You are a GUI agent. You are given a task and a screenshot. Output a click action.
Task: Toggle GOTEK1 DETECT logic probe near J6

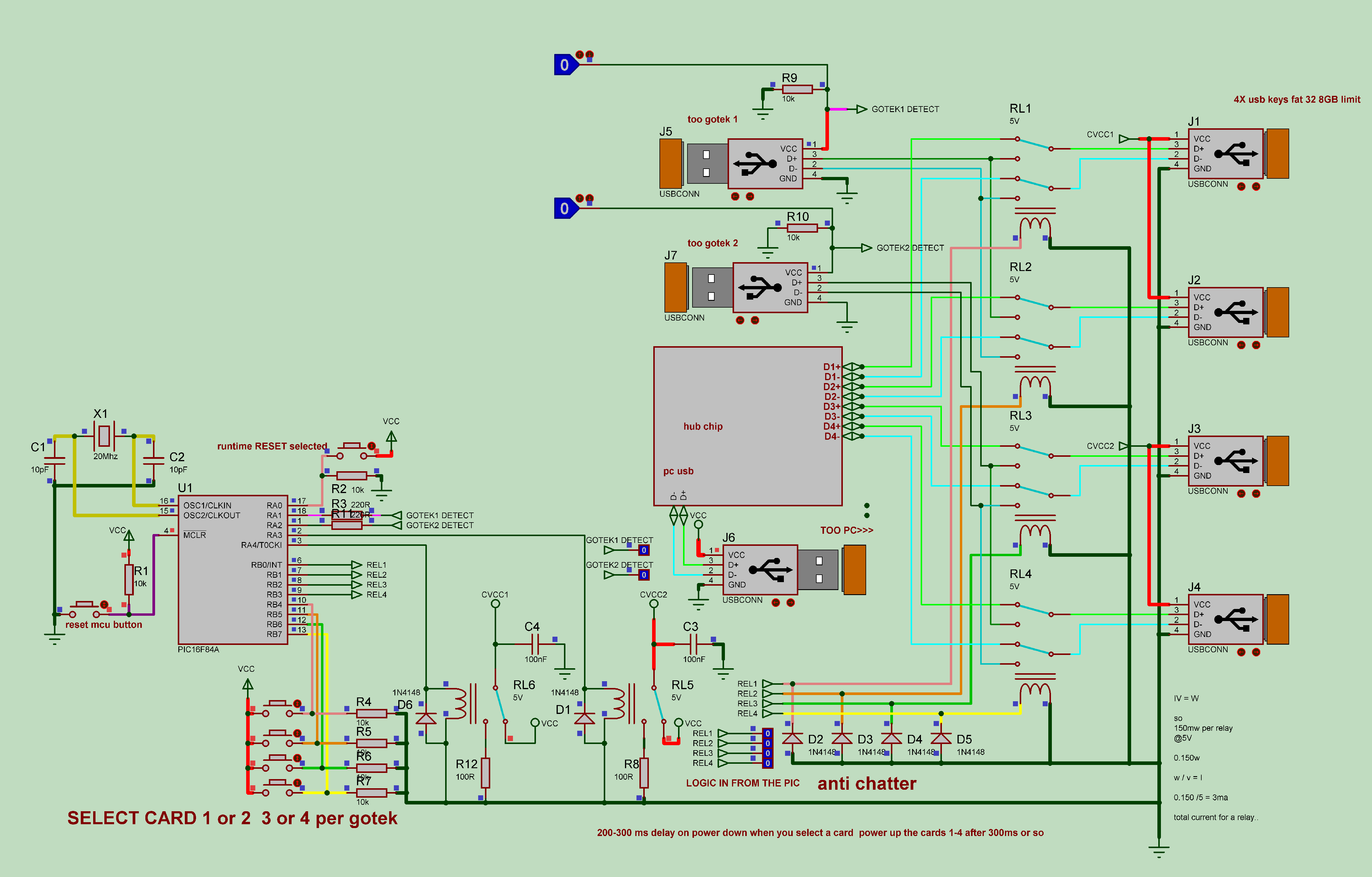click(644, 550)
